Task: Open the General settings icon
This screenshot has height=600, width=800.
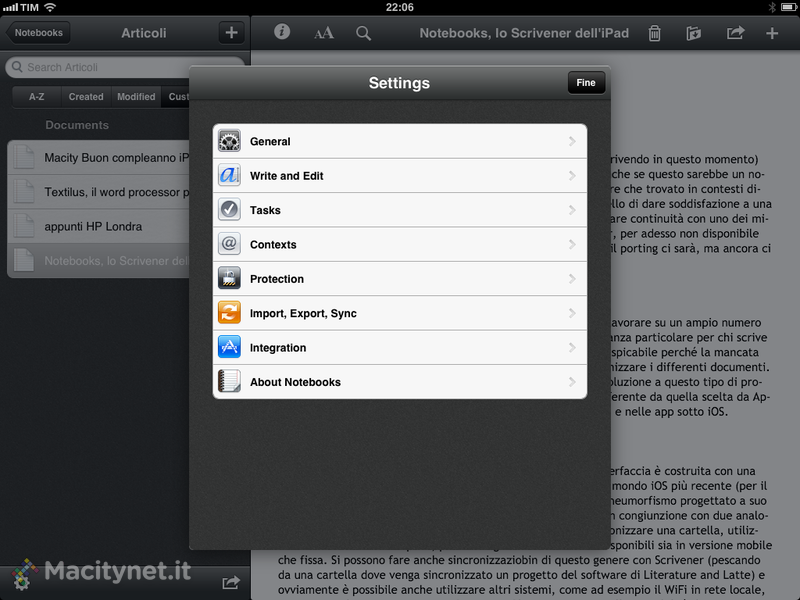Action: [229, 141]
